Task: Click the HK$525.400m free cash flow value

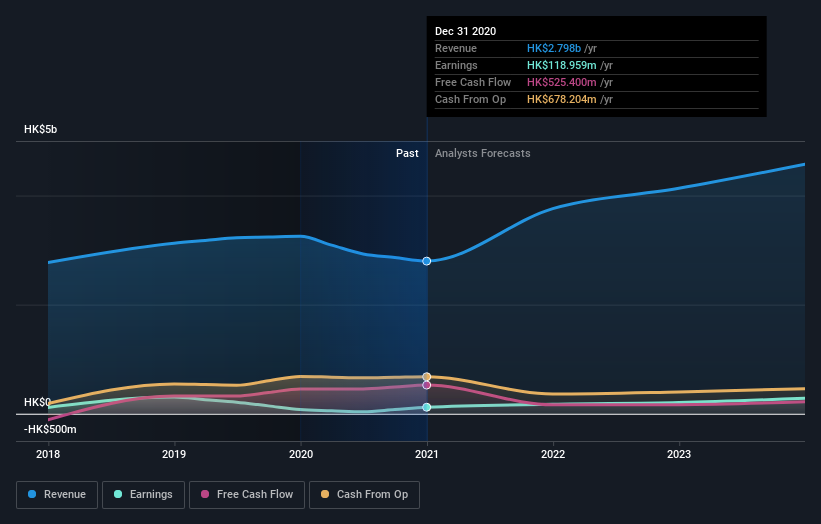Action: (x=562, y=82)
